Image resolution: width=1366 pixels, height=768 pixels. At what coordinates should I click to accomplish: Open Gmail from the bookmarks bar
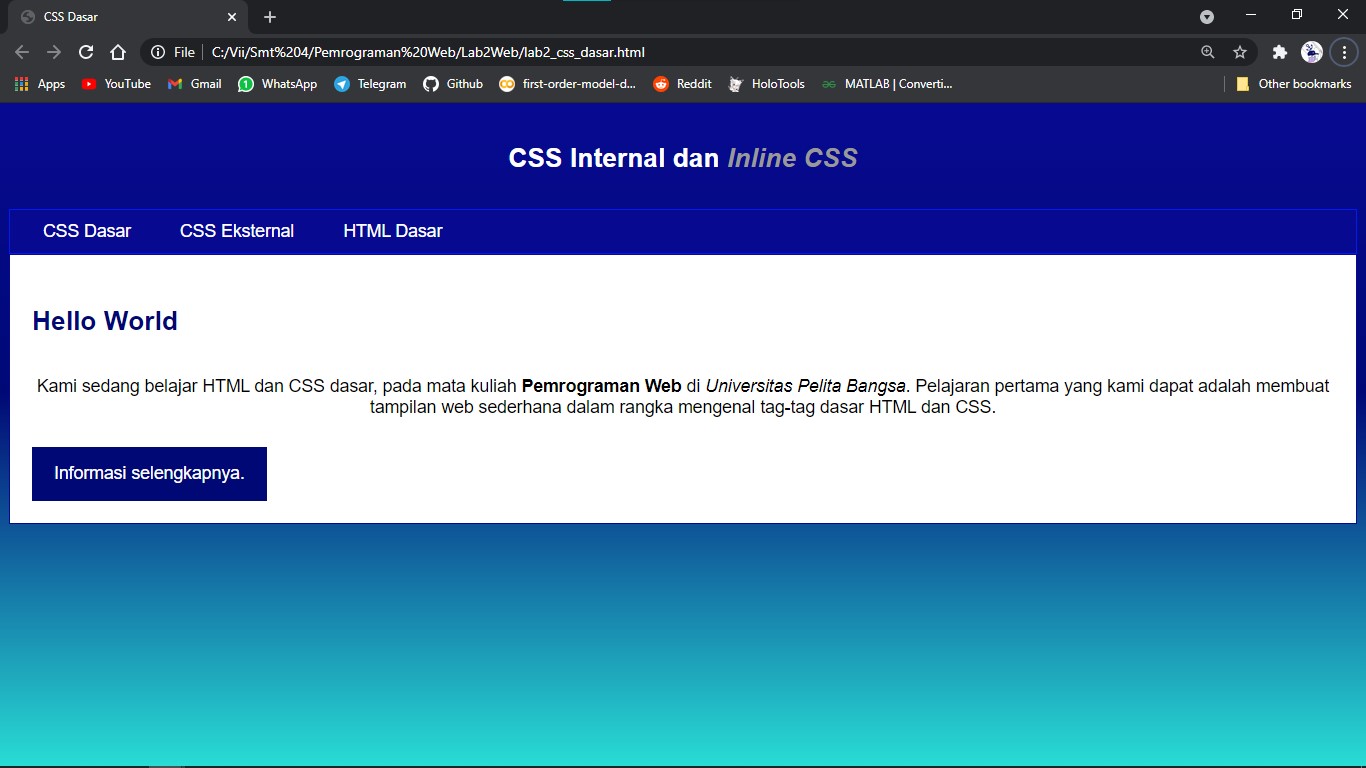[x=194, y=84]
